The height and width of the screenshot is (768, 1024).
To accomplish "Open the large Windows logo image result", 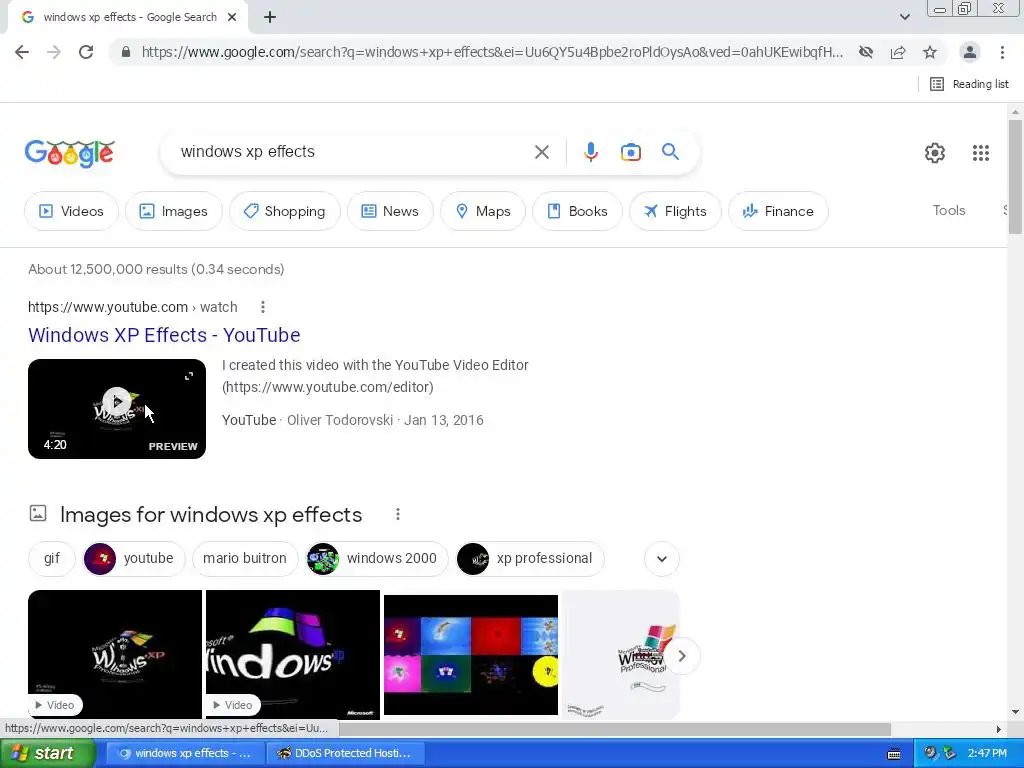I will [x=293, y=654].
